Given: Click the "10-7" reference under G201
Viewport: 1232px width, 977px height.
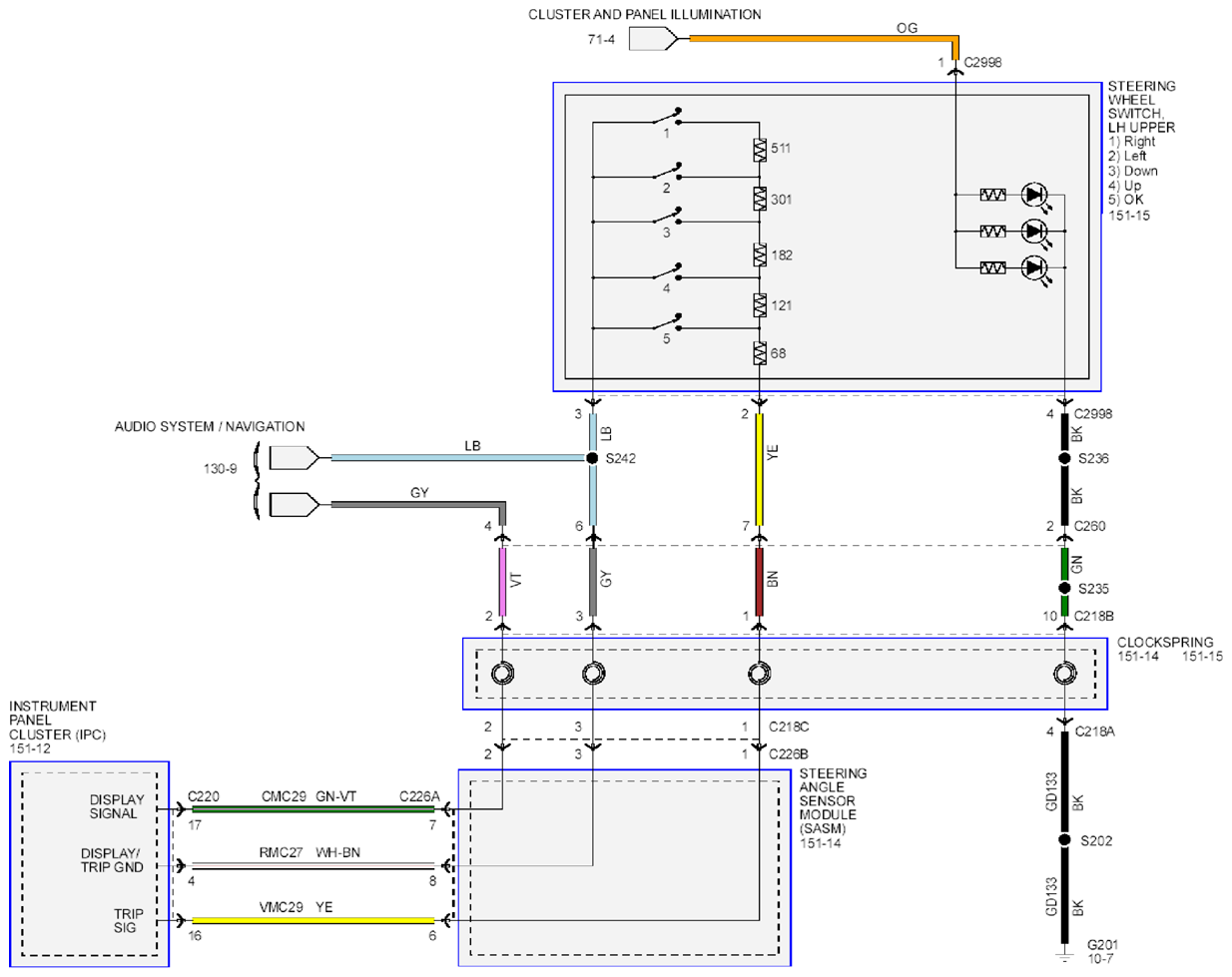Looking at the screenshot, I should (1100, 959).
